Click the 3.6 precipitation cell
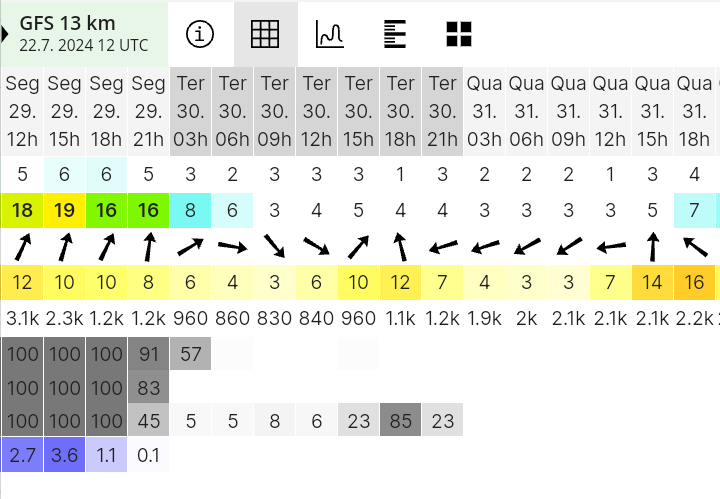This screenshot has height=499, width=720. (64, 455)
